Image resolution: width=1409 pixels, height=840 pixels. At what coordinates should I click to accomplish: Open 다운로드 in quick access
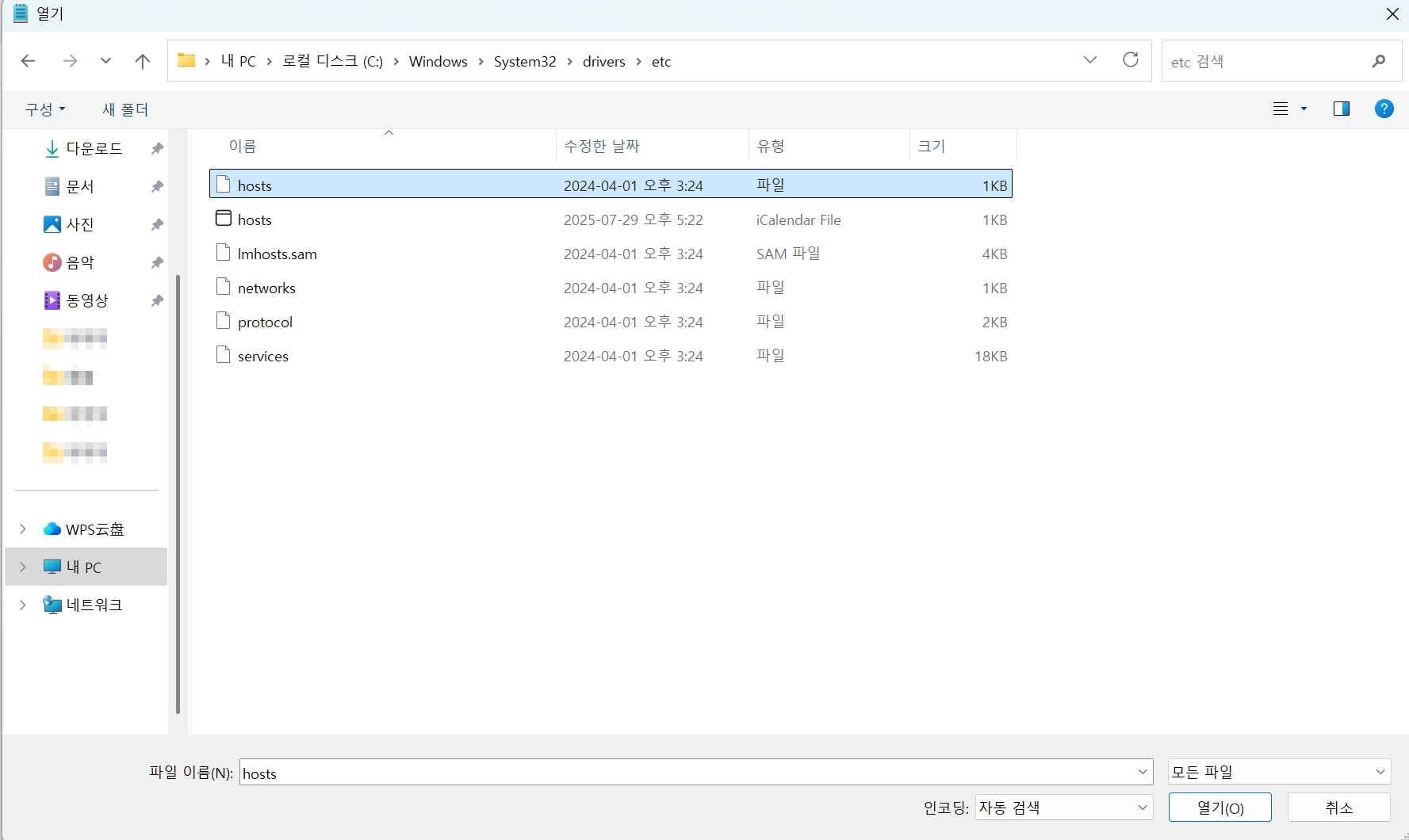pos(94,148)
